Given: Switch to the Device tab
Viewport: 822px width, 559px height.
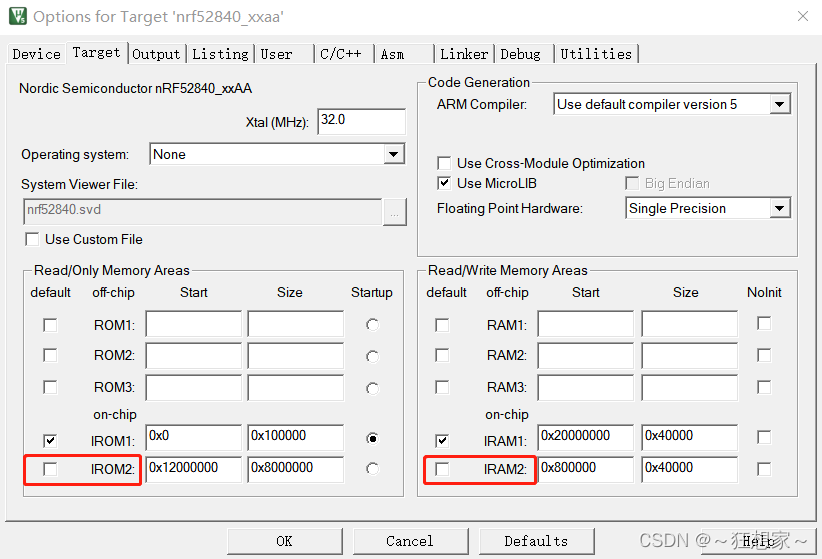Looking at the screenshot, I should pos(36,54).
